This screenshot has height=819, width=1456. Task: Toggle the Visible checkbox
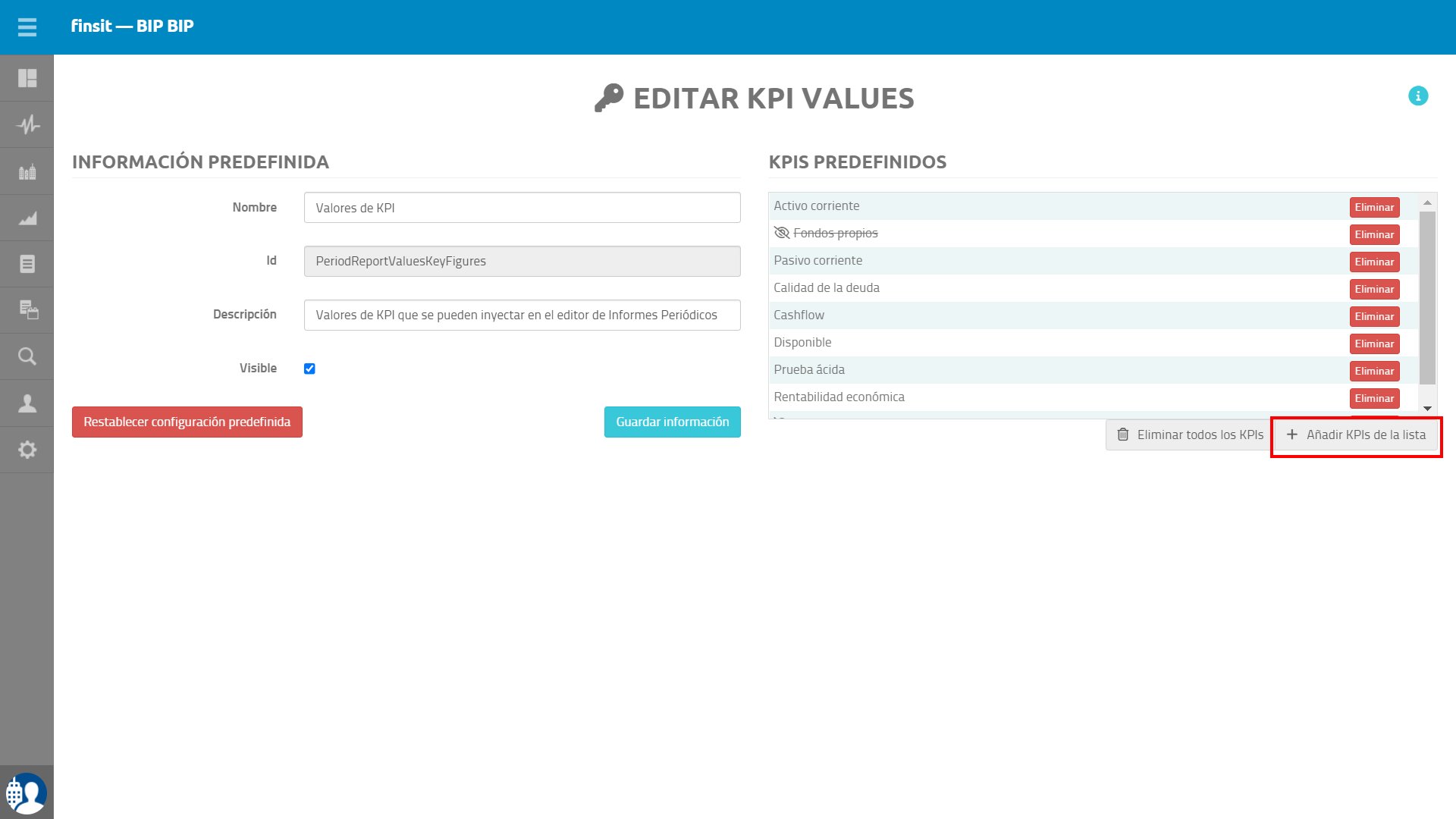[x=309, y=369]
